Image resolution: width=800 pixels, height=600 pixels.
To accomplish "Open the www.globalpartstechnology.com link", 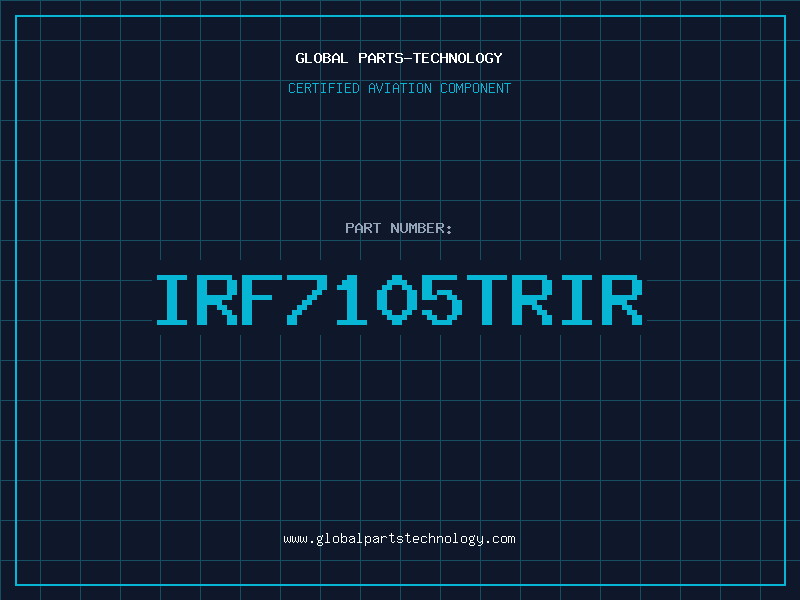I will click(x=399, y=539).
